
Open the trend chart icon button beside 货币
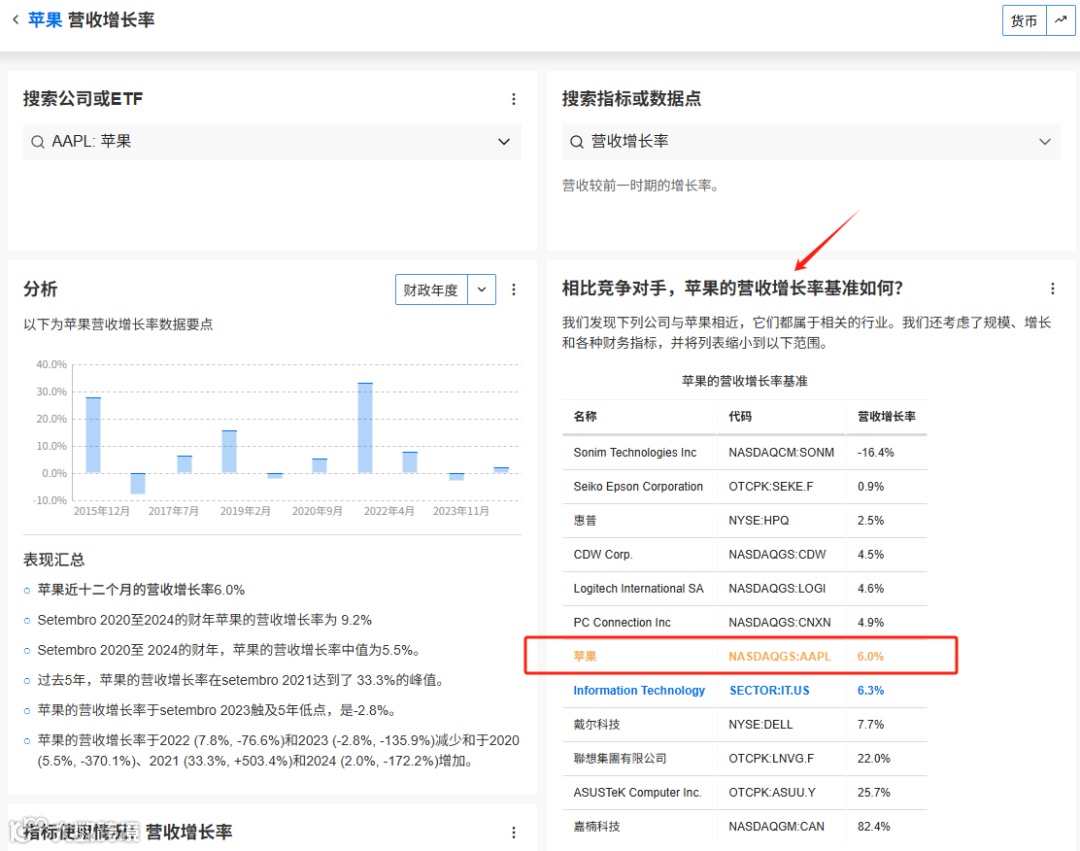click(1060, 21)
